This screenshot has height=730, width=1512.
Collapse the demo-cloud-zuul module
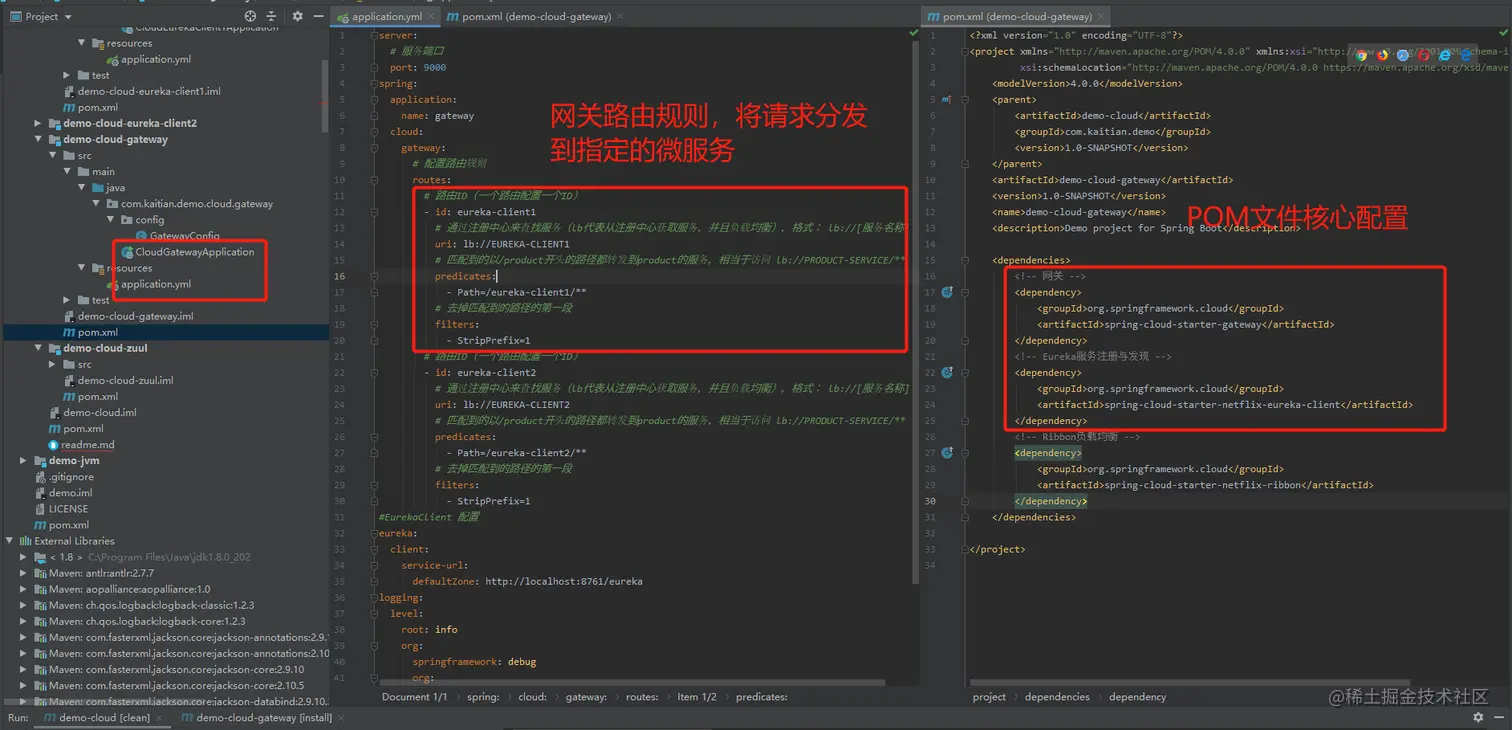[x=39, y=349]
